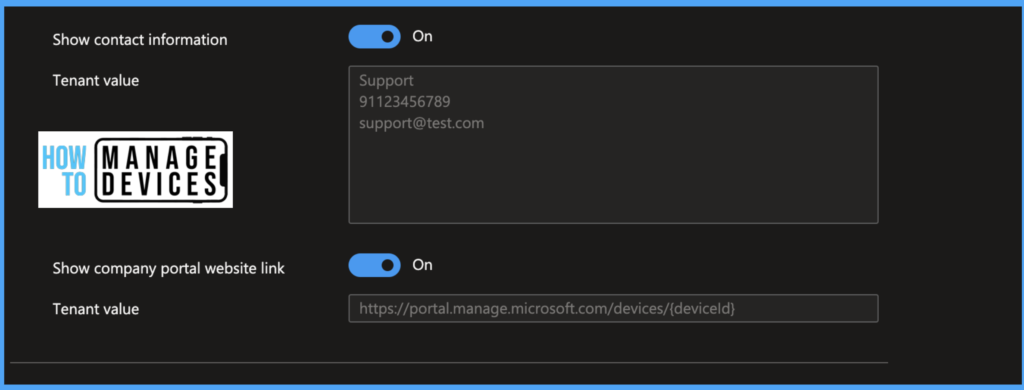The width and height of the screenshot is (1024, 390).
Task: Click the On label beside company portal link toggle
Action: tap(423, 265)
